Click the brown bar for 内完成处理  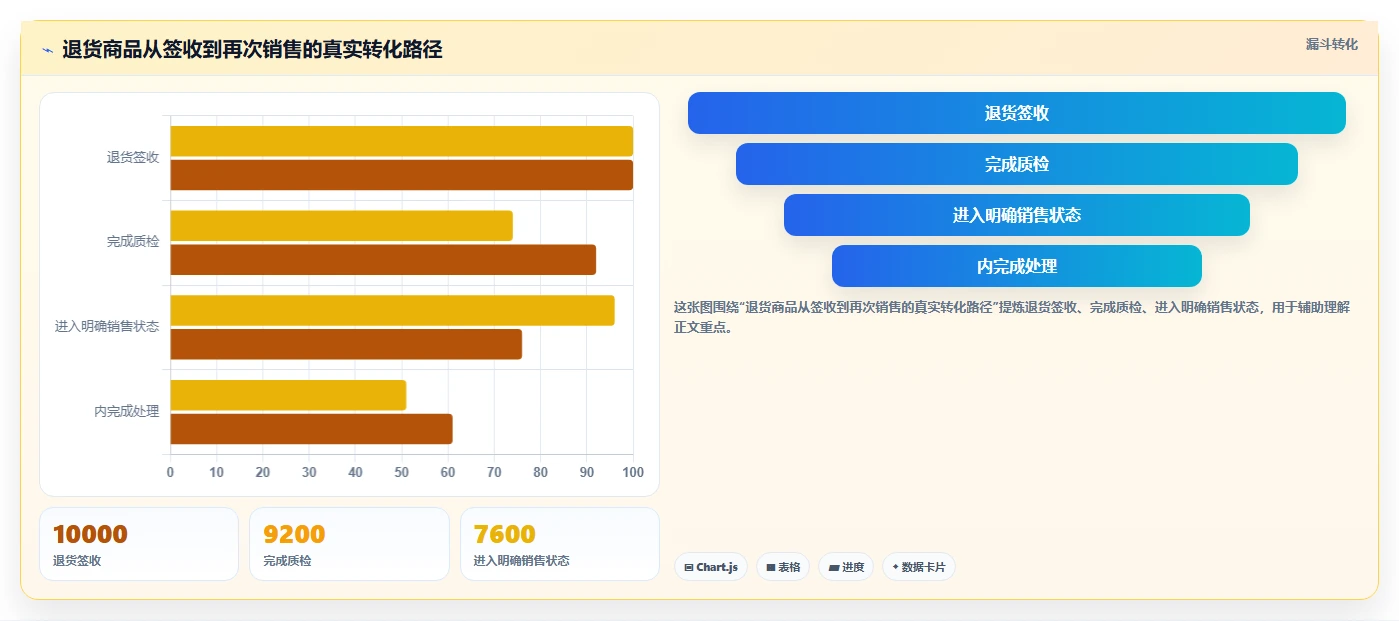(311, 429)
